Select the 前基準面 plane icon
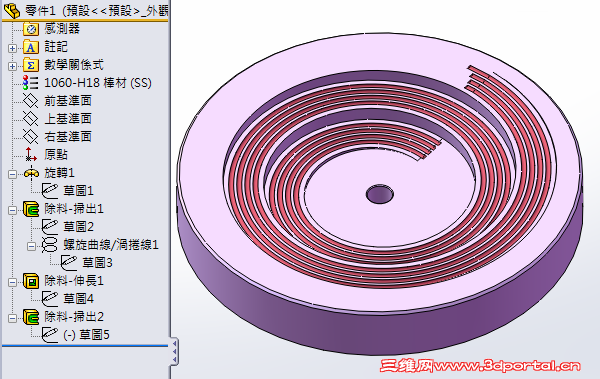 point(31,101)
